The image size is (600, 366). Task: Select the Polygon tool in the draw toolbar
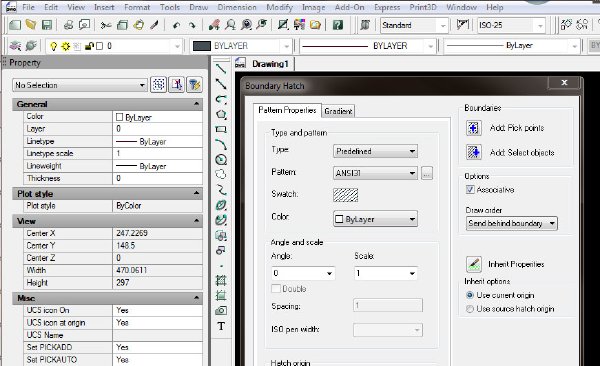(x=221, y=114)
